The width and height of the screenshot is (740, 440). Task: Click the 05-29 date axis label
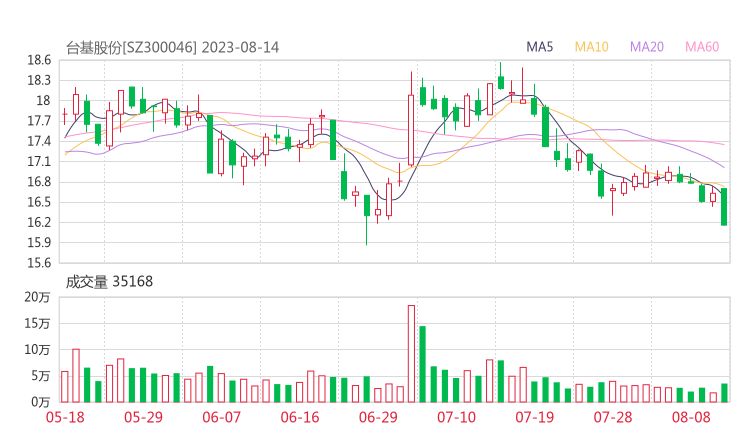coord(143,417)
